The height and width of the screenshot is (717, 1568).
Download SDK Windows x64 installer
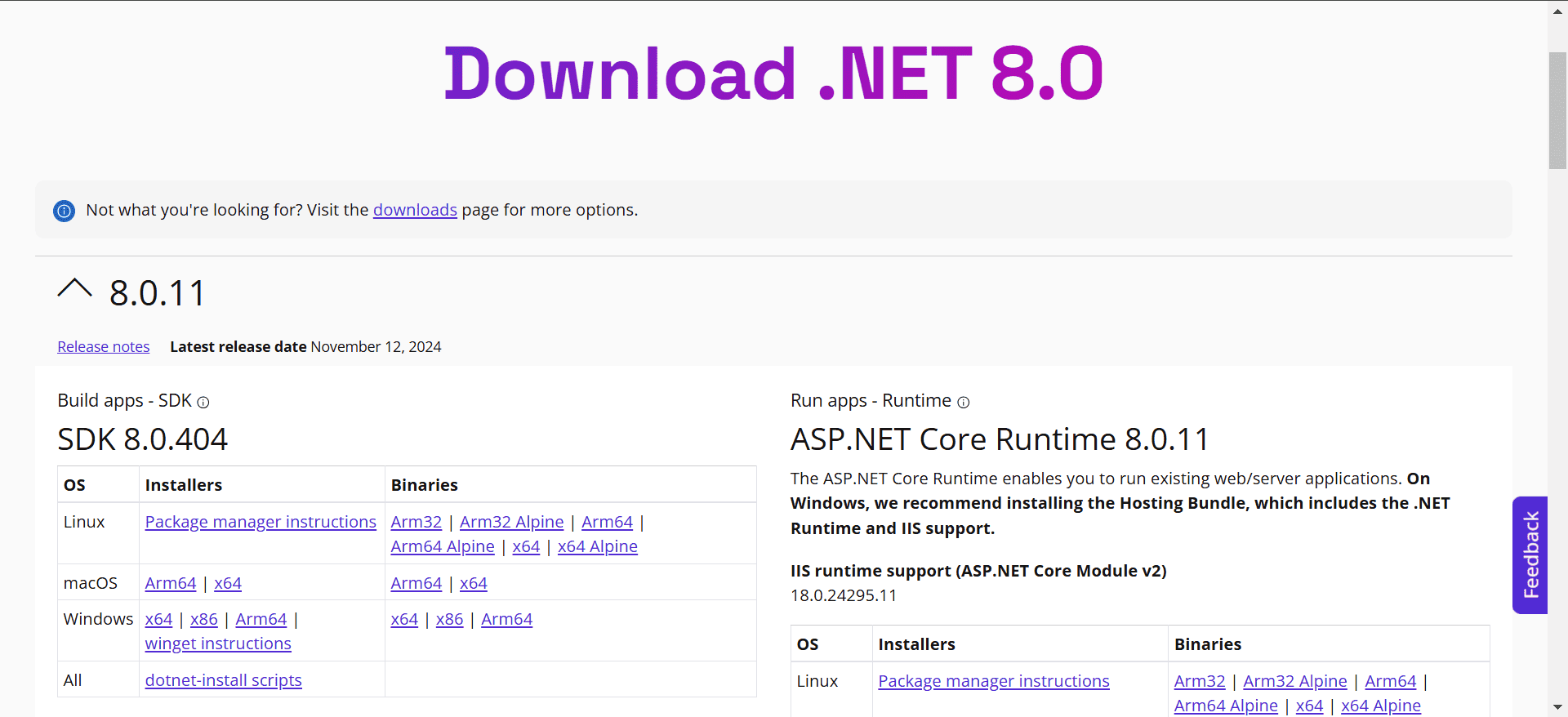click(x=158, y=619)
